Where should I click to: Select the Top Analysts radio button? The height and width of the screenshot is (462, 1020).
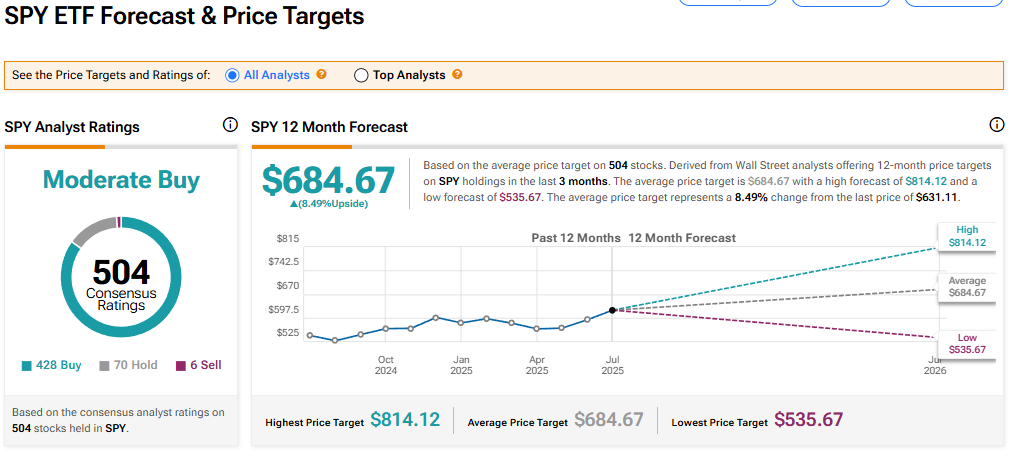[361, 75]
